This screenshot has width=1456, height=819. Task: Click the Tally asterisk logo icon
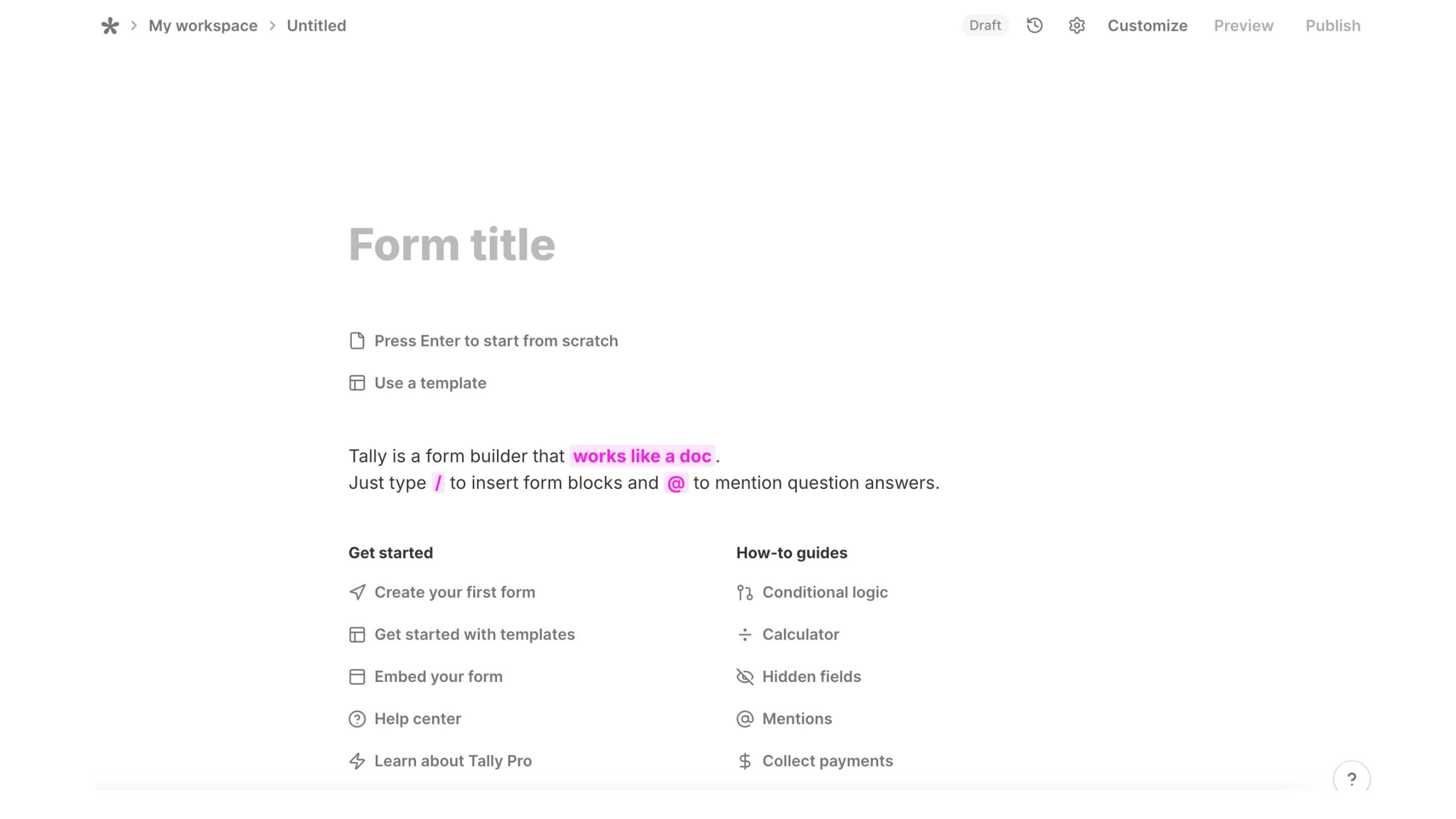coord(110,25)
